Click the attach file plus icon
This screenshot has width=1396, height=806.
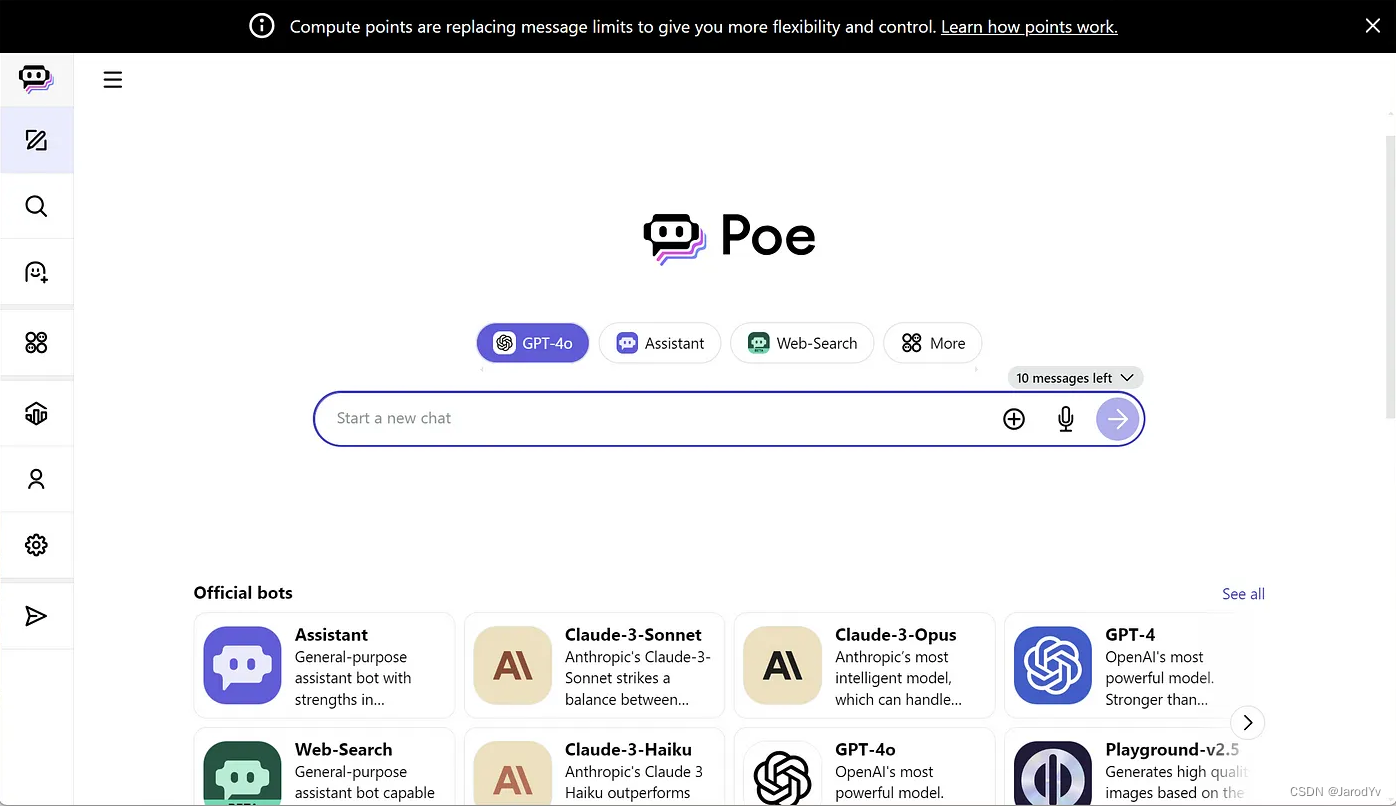tap(1014, 419)
